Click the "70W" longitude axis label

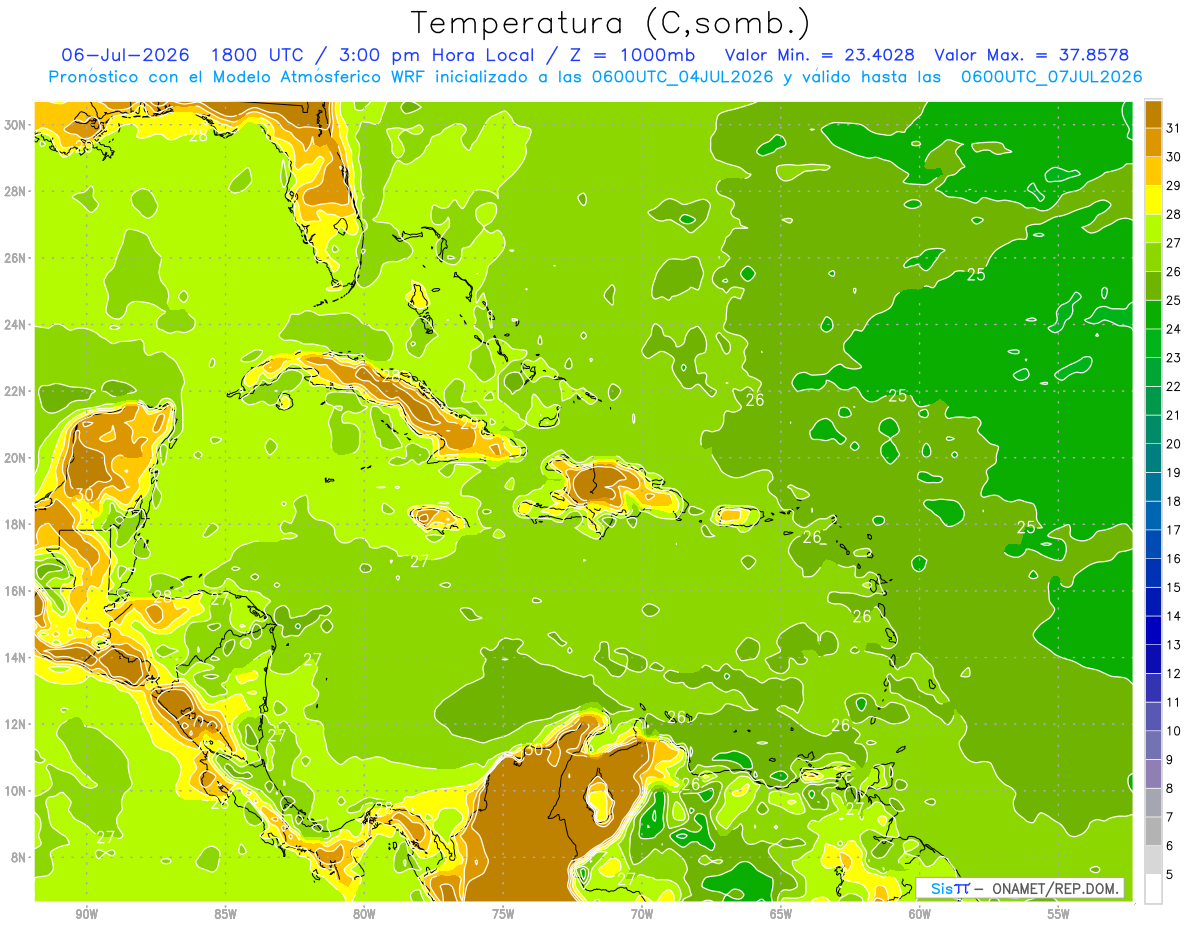click(642, 914)
